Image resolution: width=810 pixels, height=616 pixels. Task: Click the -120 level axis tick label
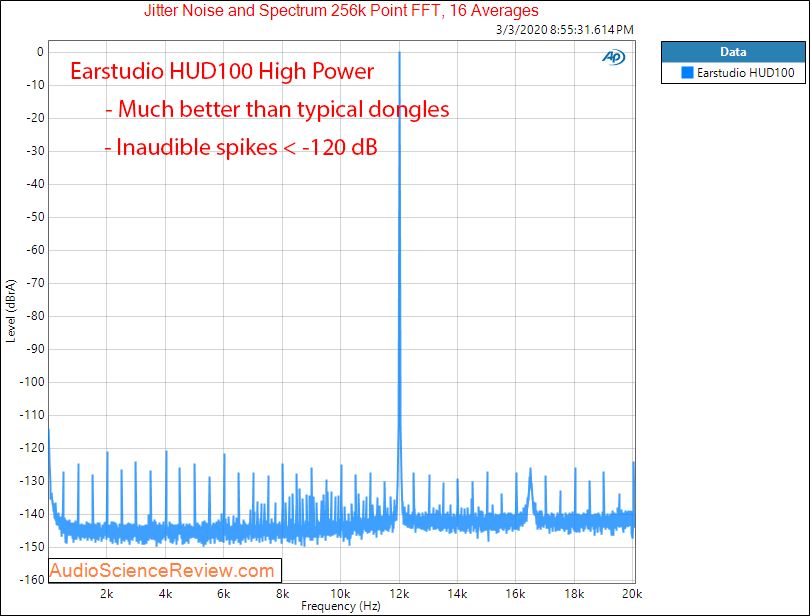(x=32, y=448)
